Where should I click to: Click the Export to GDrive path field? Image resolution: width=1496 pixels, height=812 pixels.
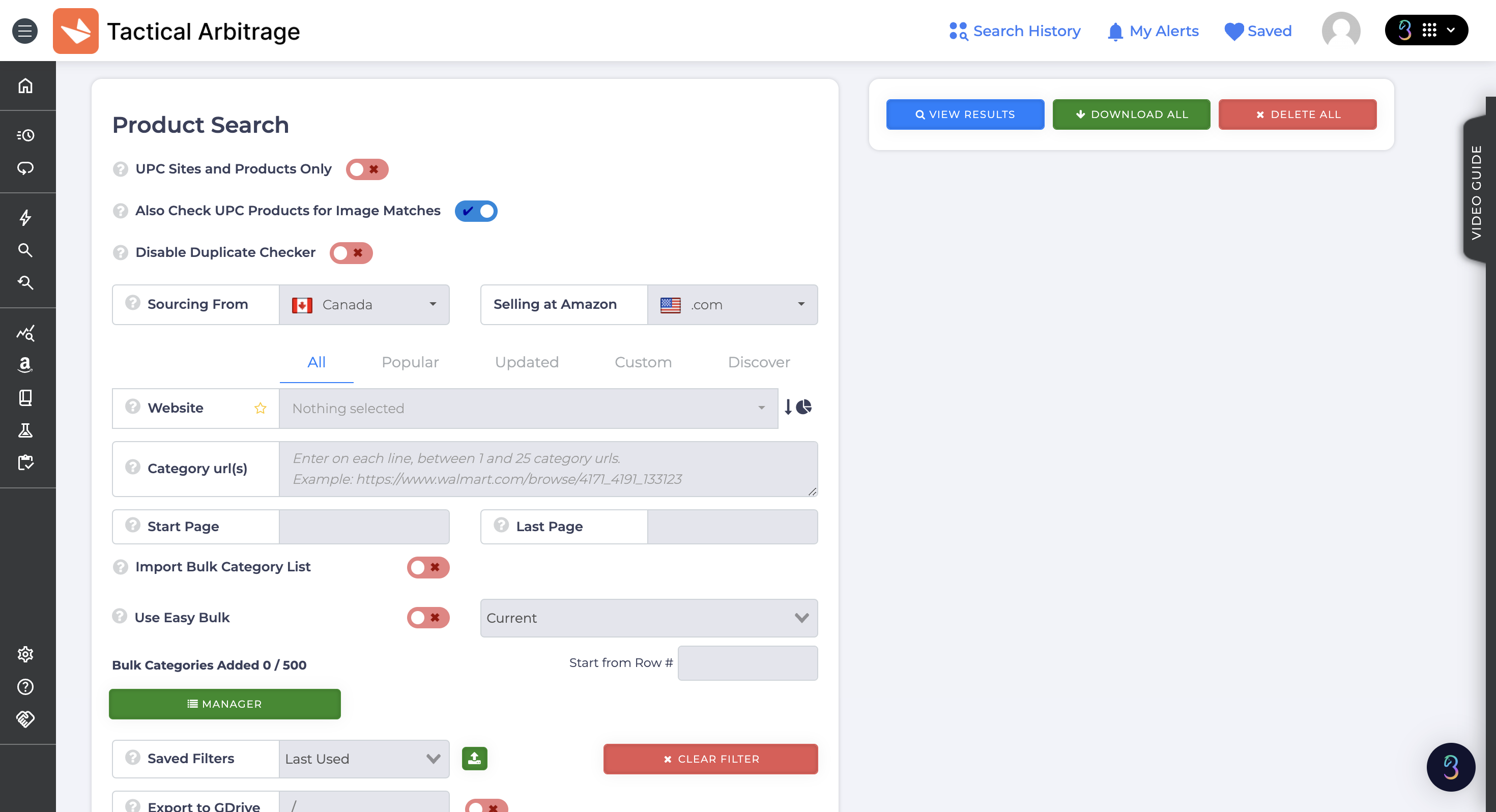pyautogui.click(x=364, y=802)
